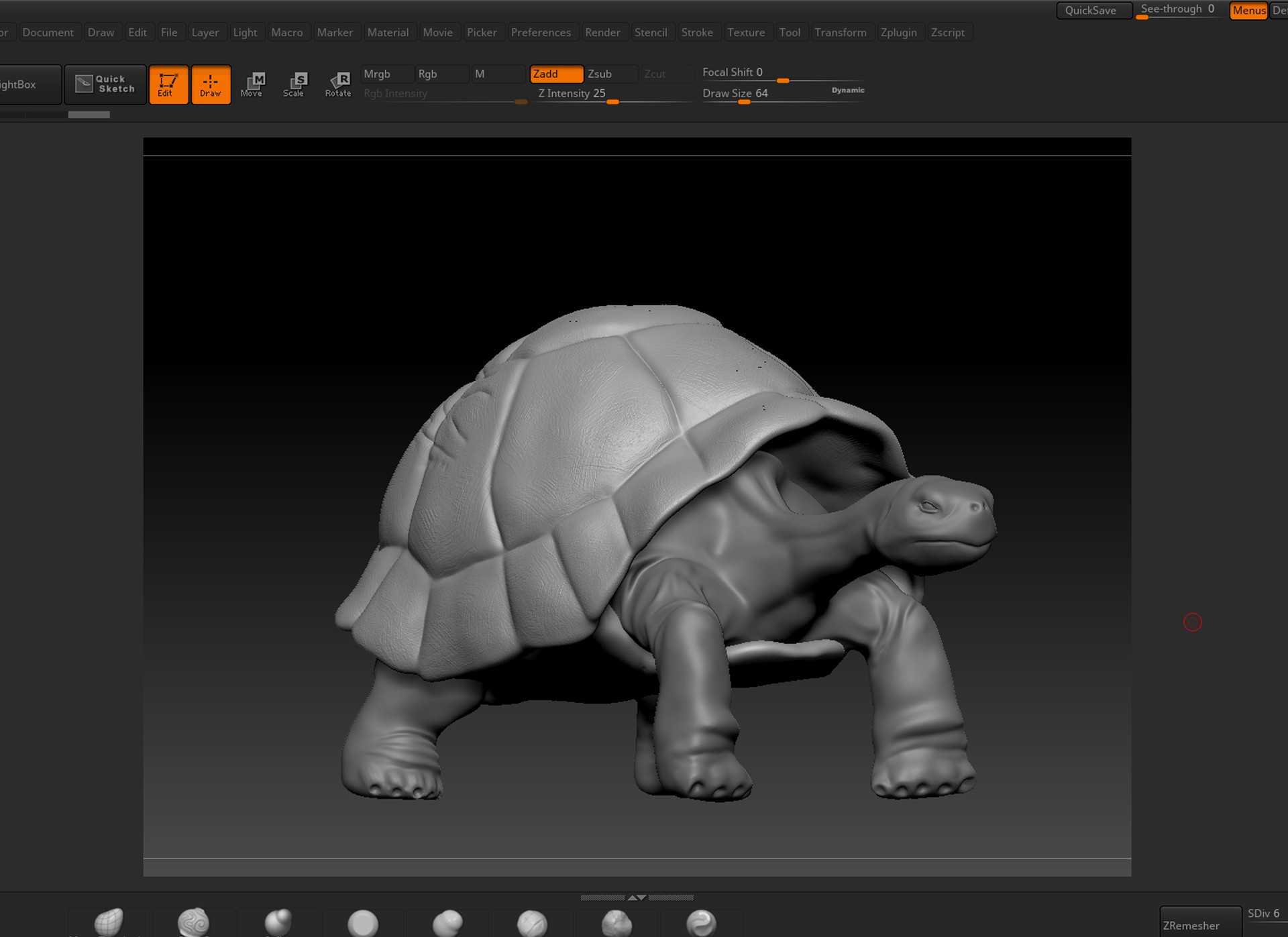The image size is (1288, 937).
Task: Collapse the bottom tray with the down arrow
Action: pos(643,897)
